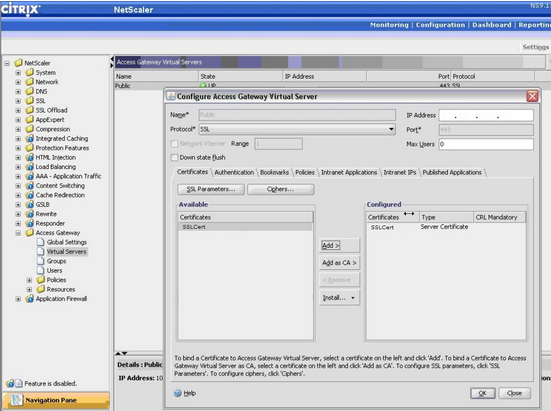Expand the Resources tree node
This screenshot has width=551, height=411.
click(x=30, y=289)
